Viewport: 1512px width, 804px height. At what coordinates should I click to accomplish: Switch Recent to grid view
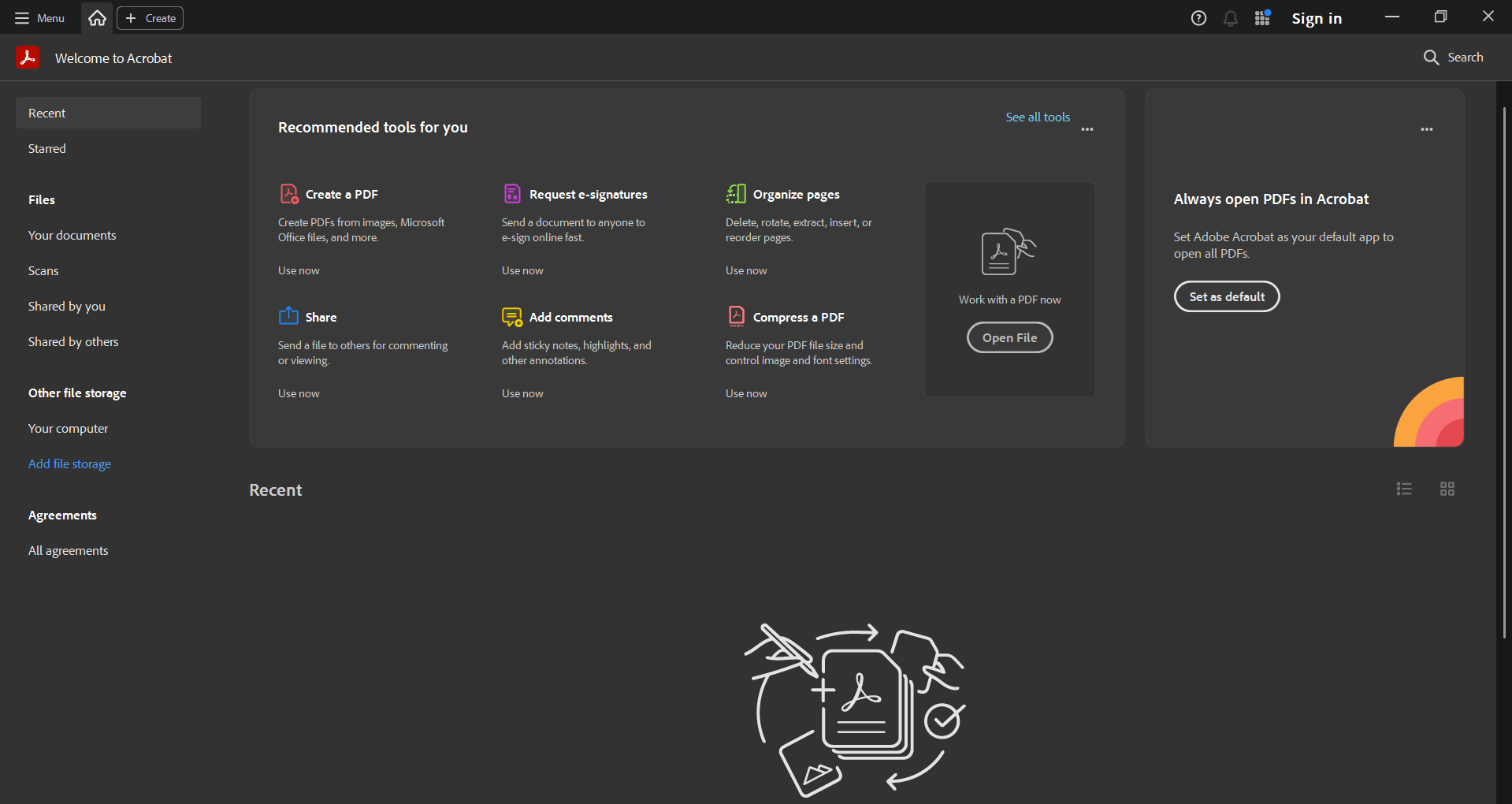point(1447,489)
